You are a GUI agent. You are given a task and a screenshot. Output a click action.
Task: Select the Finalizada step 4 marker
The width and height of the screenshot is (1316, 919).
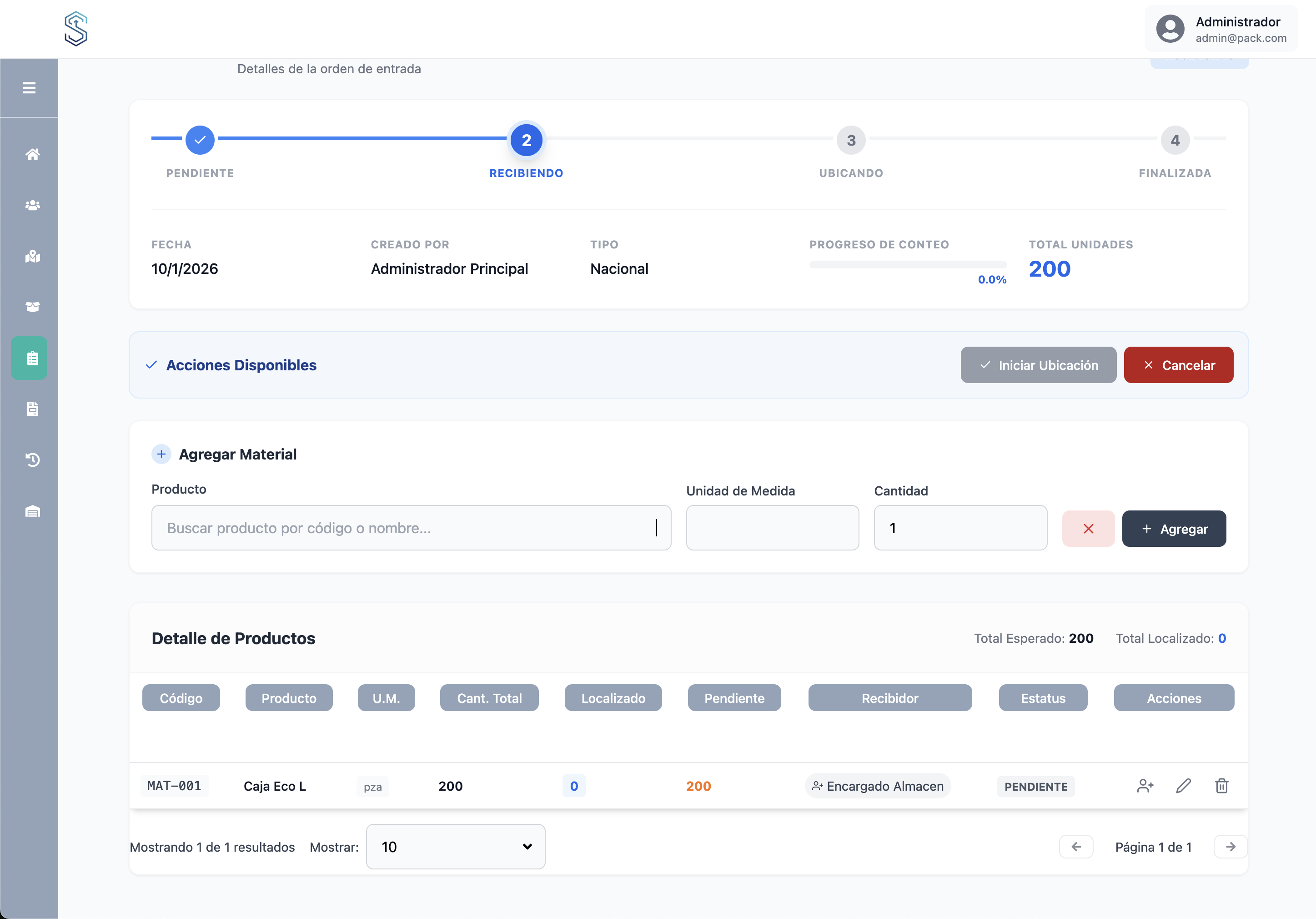(x=1175, y=140)
